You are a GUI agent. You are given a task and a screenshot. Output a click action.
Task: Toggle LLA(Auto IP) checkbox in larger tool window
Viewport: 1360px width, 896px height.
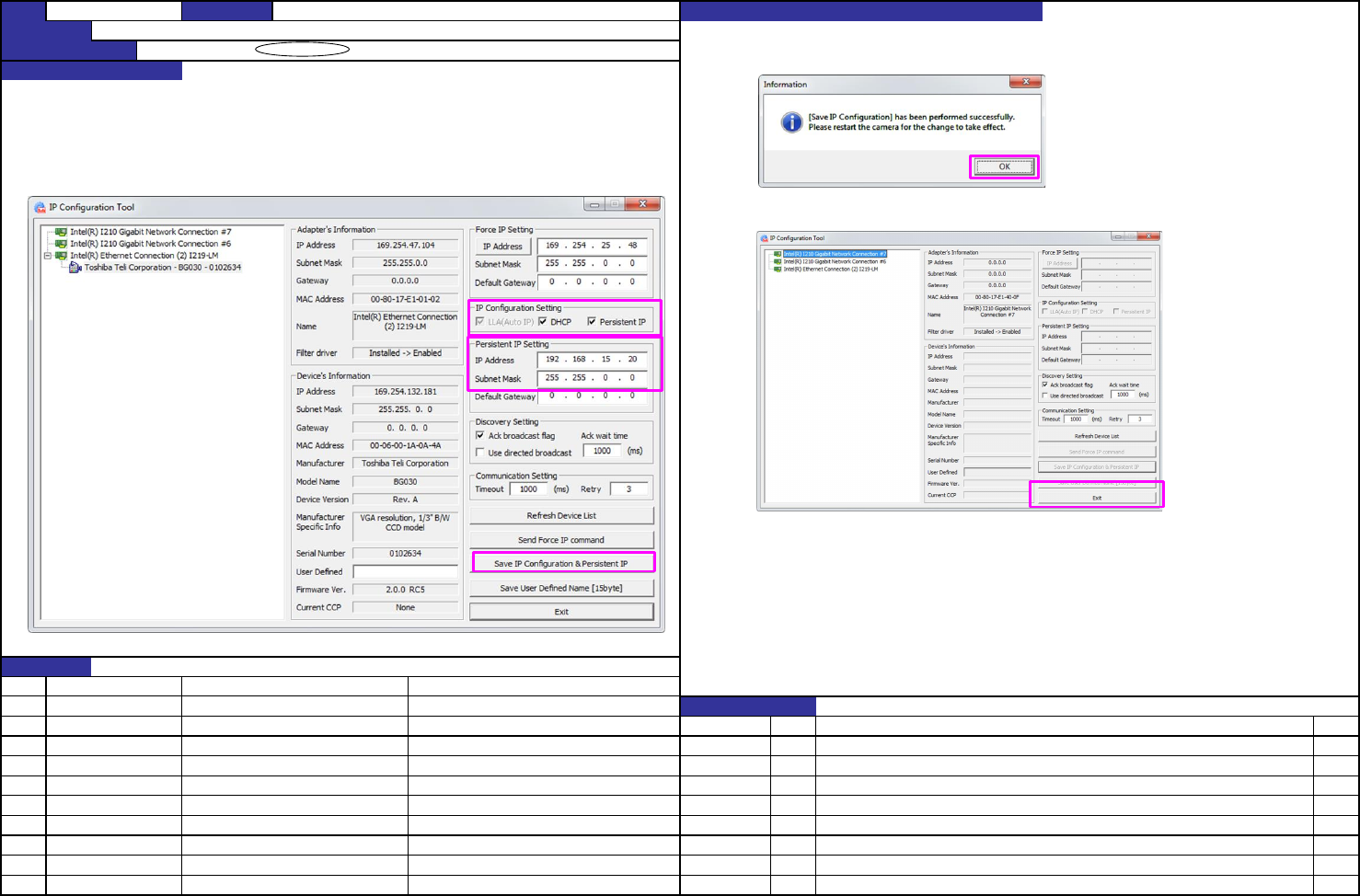pyautogui.click(x=480, y=322)
